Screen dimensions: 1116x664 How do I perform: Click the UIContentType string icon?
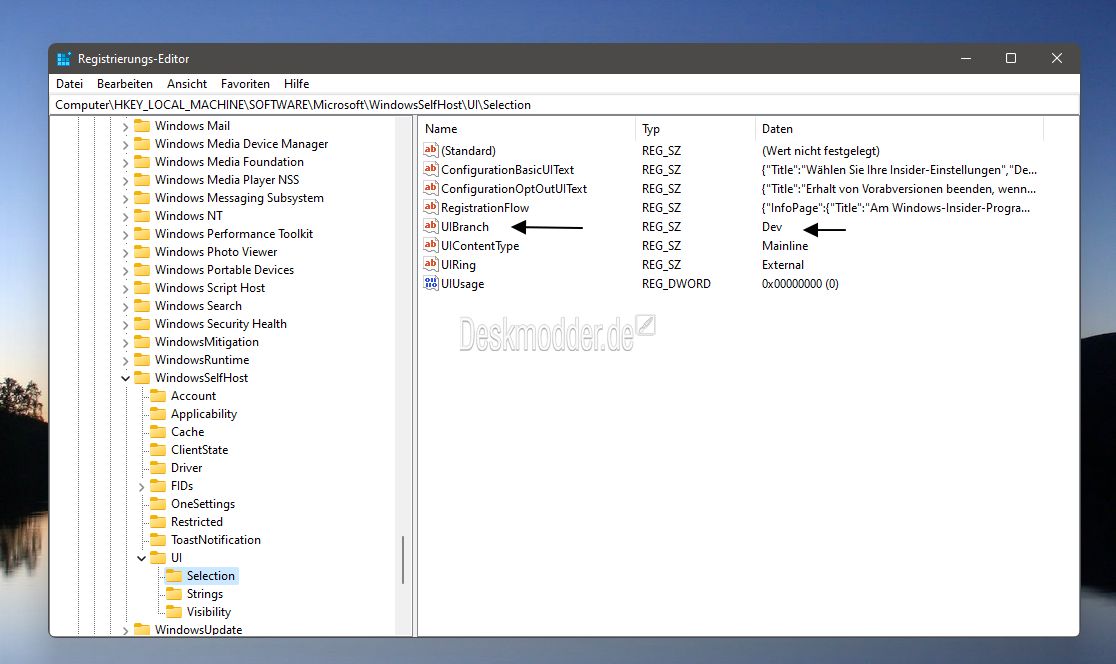point(431,246)
